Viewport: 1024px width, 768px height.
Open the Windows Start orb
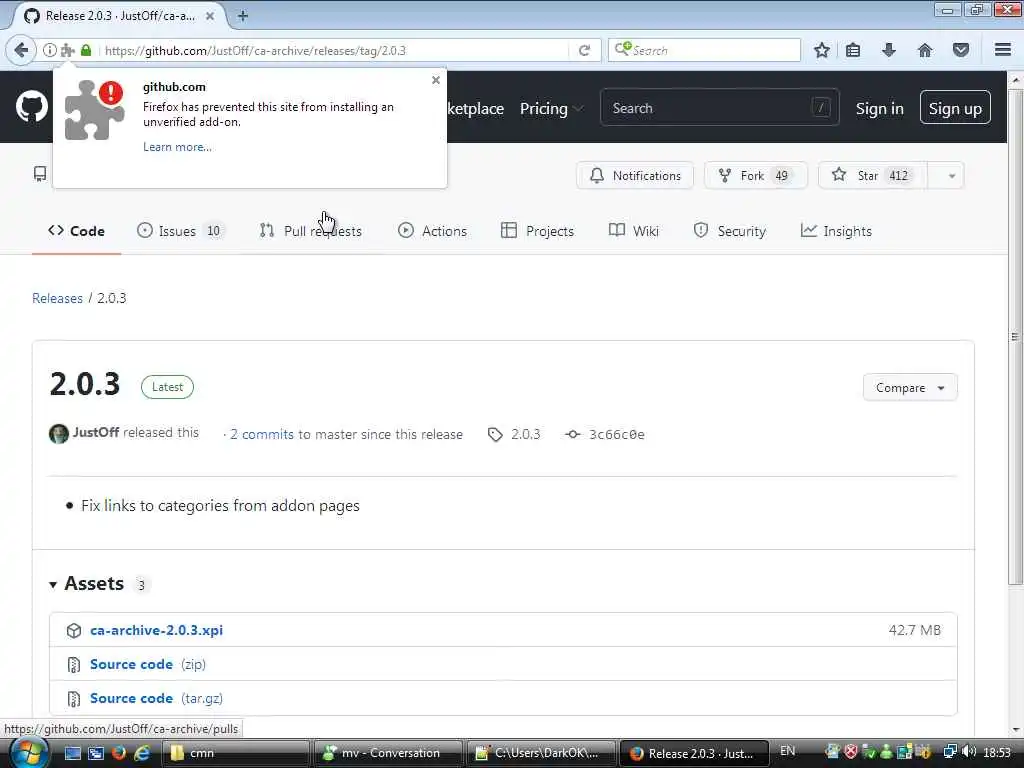pos(27,752)
